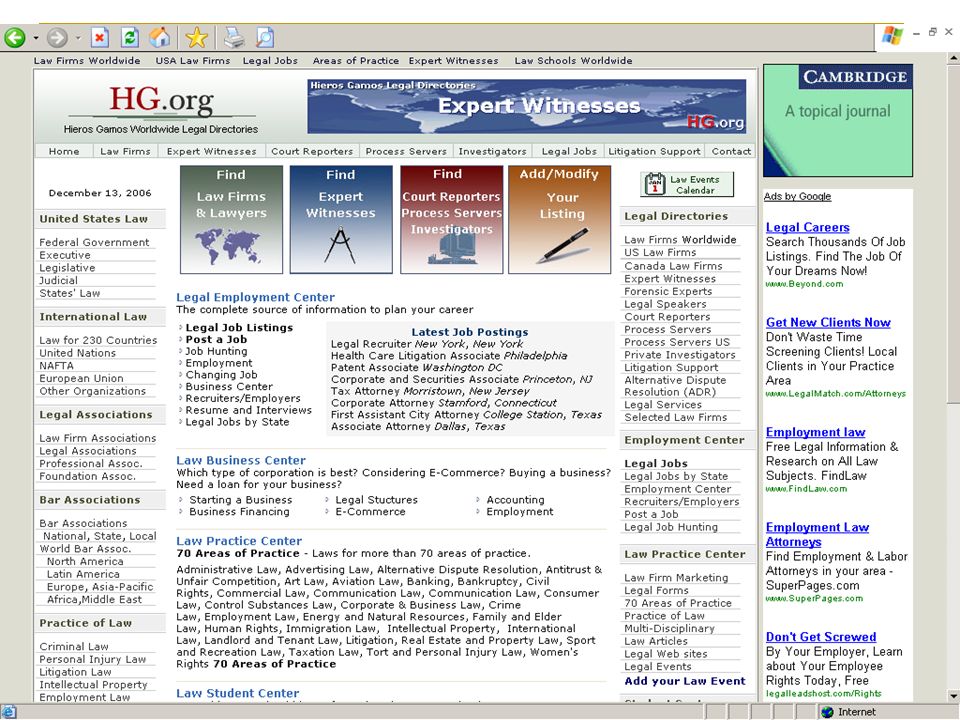Open Find Law Firms & Lawyers tile

tap(231, 219)
